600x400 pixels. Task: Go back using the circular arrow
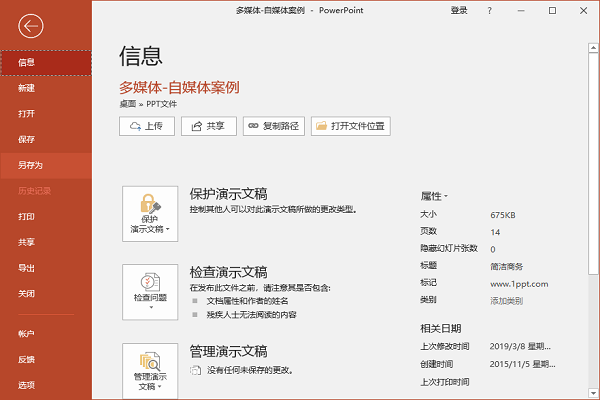coord(31,26)
